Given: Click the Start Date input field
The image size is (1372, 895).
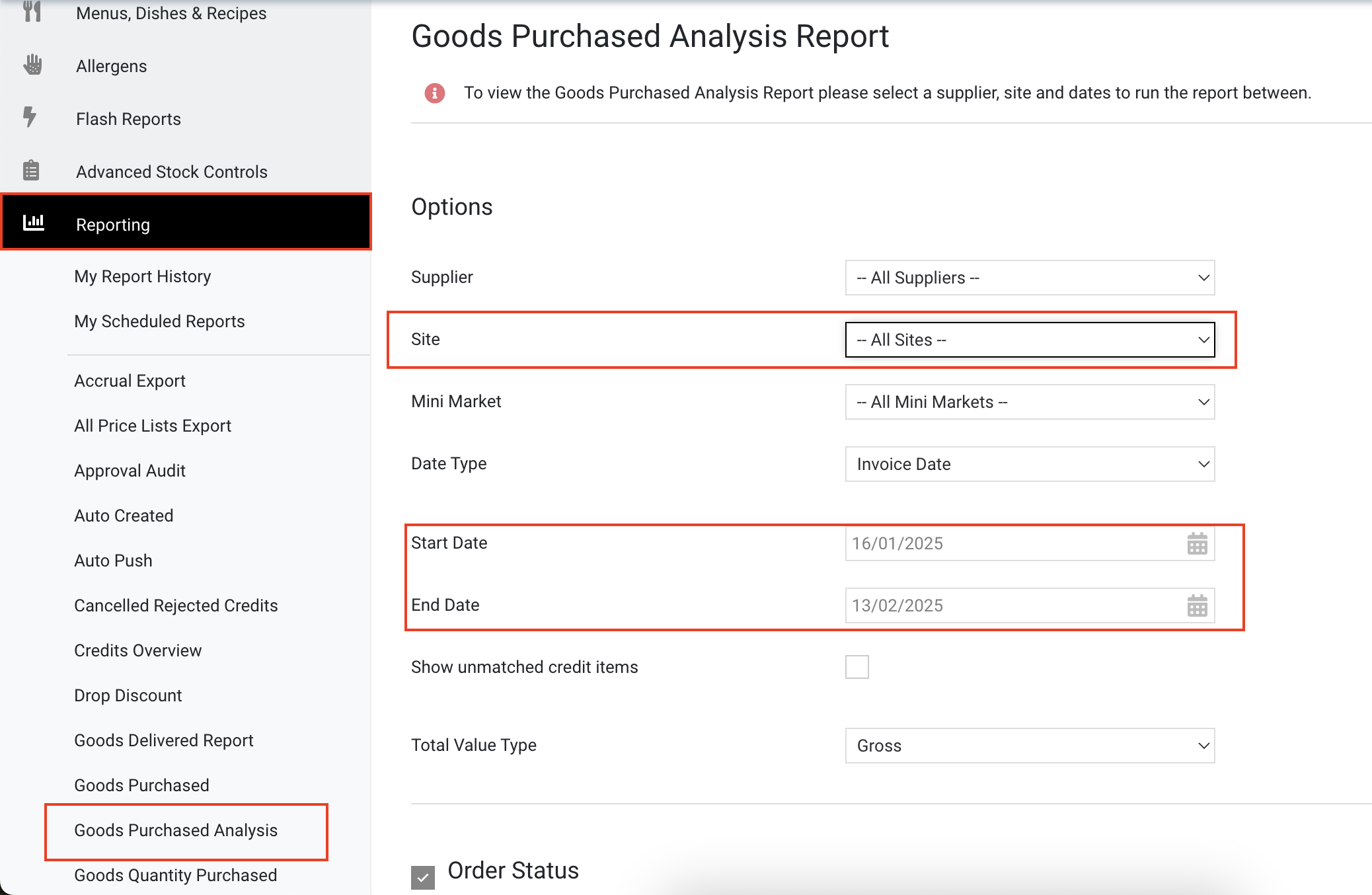Looking at the screenshot, I should point(1011,543).
